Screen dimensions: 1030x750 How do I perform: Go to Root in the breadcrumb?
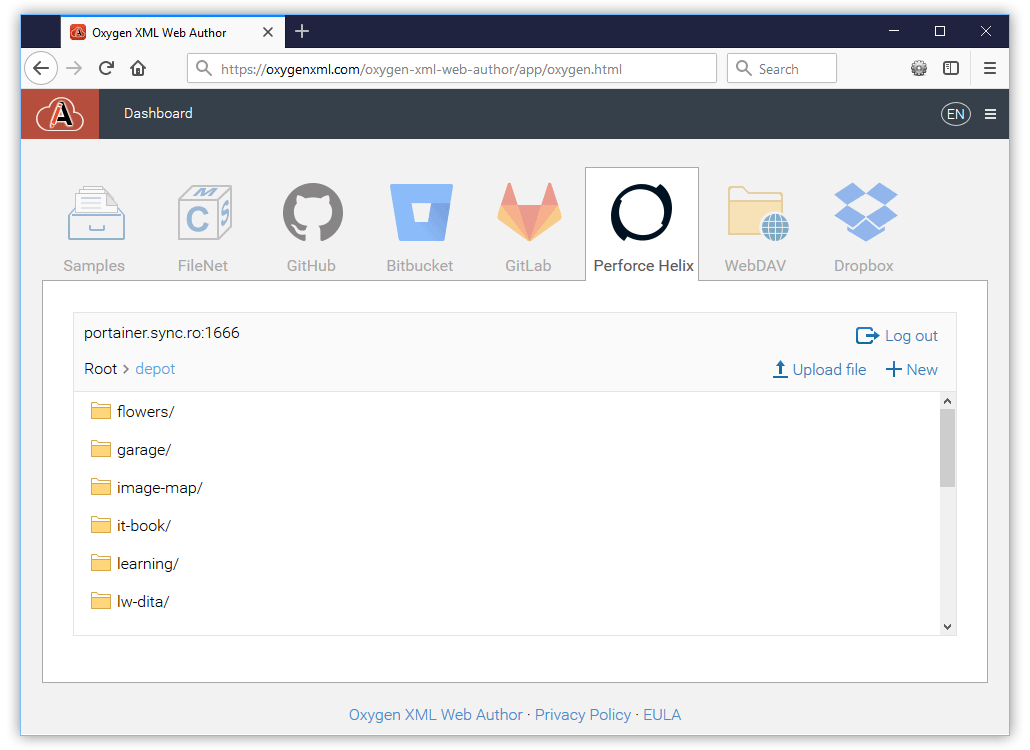(101, 368)
